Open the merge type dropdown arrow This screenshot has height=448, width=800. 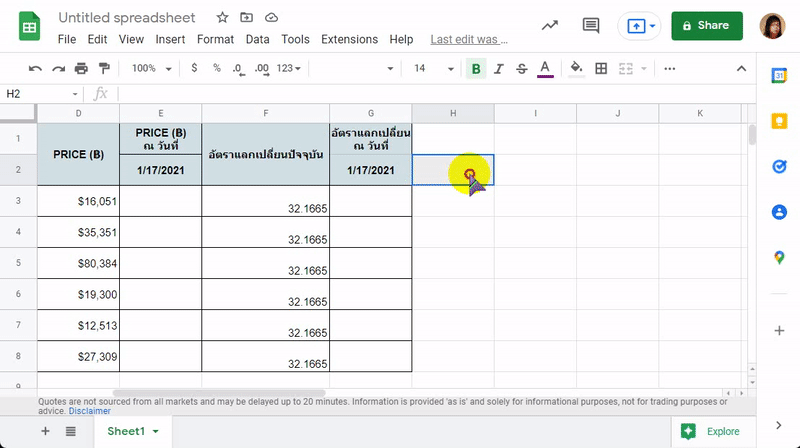(x=644, y=68)
